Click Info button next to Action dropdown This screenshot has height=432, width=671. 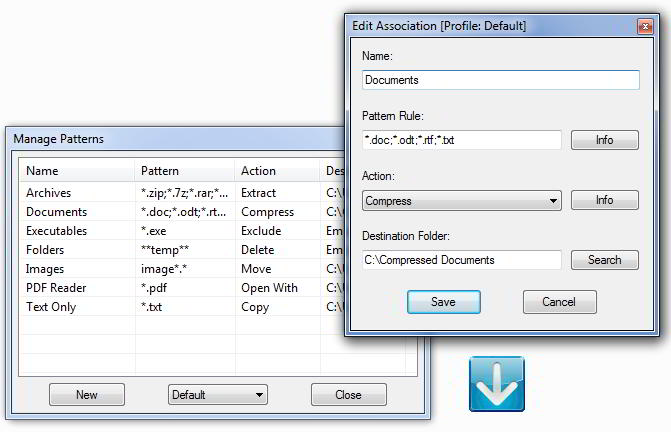(x=604, y=200)
